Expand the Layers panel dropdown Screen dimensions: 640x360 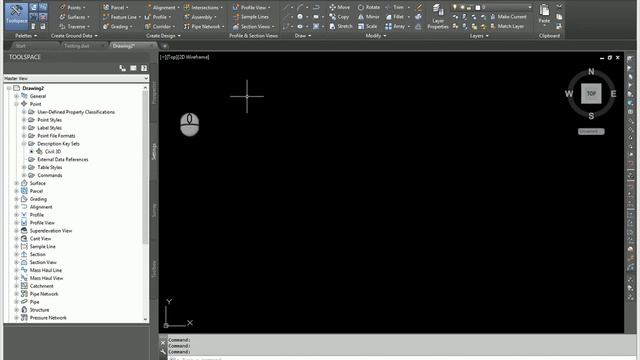479,36
